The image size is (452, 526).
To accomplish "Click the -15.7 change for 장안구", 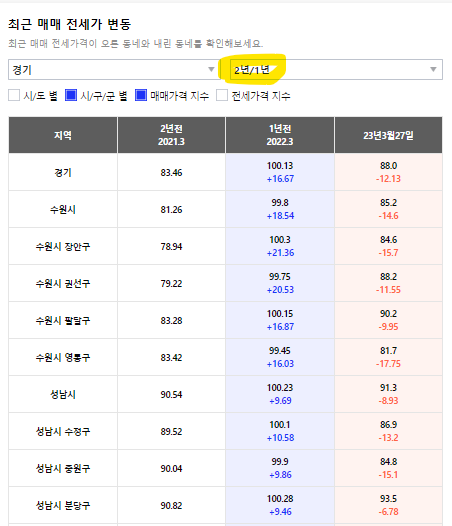I will (388, 253).
